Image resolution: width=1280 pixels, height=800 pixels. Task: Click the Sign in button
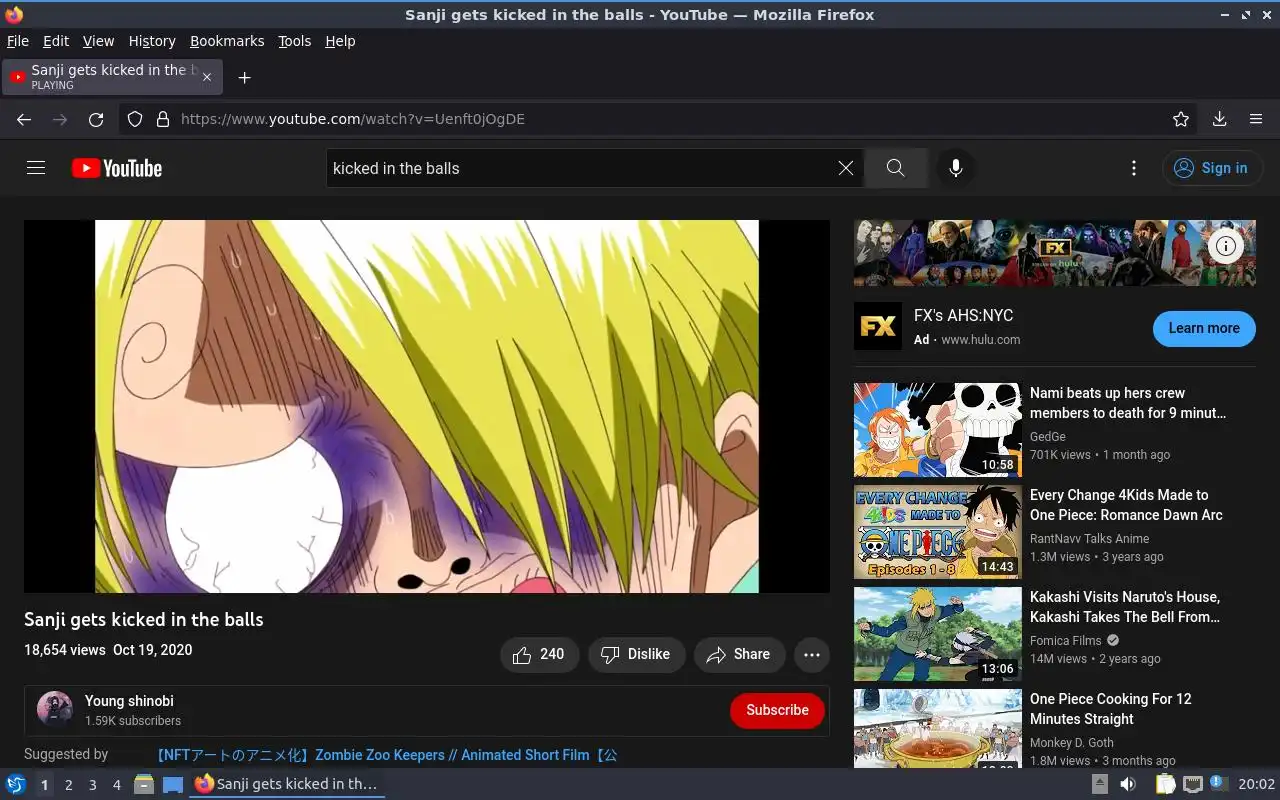(x=1212, y=168)
